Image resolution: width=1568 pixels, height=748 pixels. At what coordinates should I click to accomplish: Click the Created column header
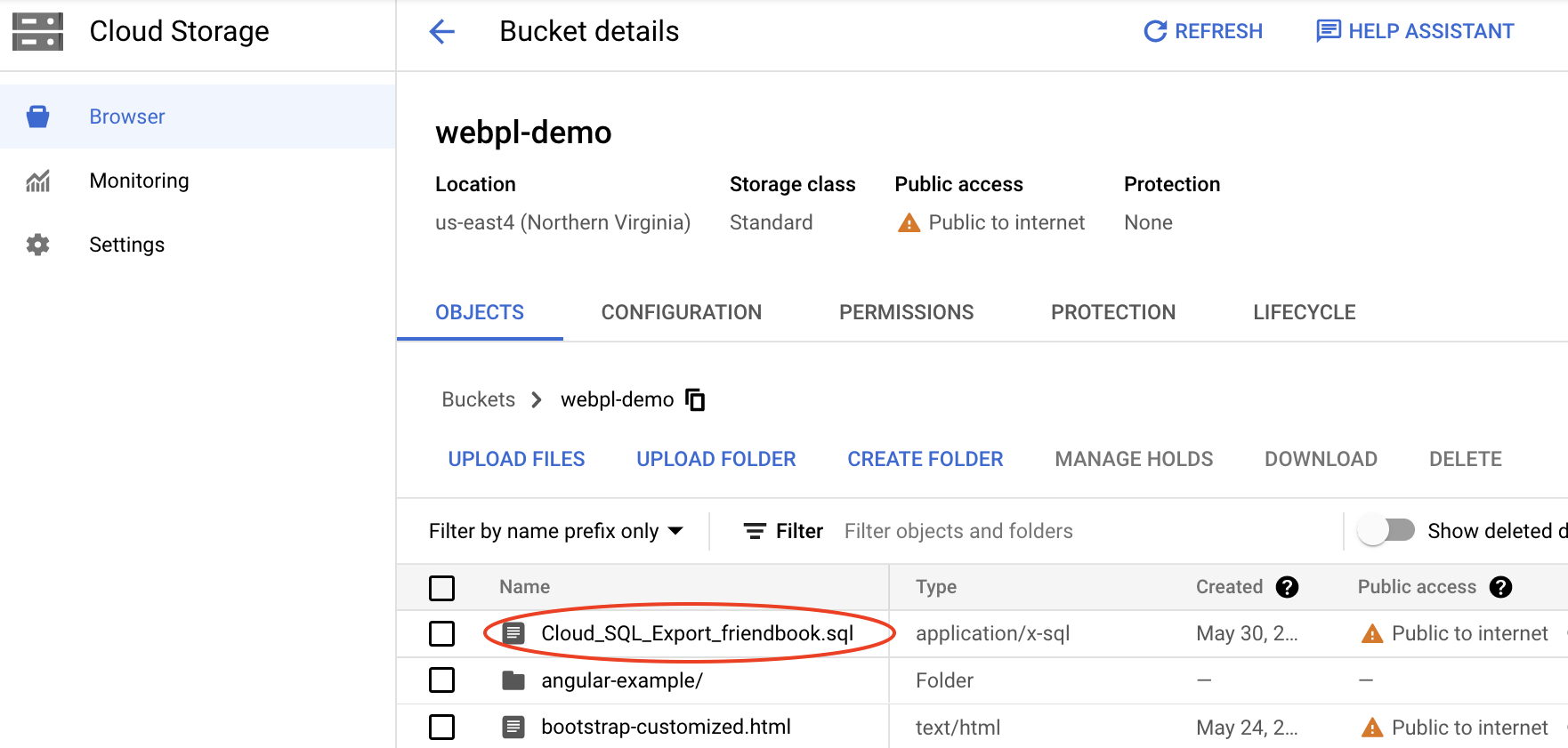[x=1229, y=587]
